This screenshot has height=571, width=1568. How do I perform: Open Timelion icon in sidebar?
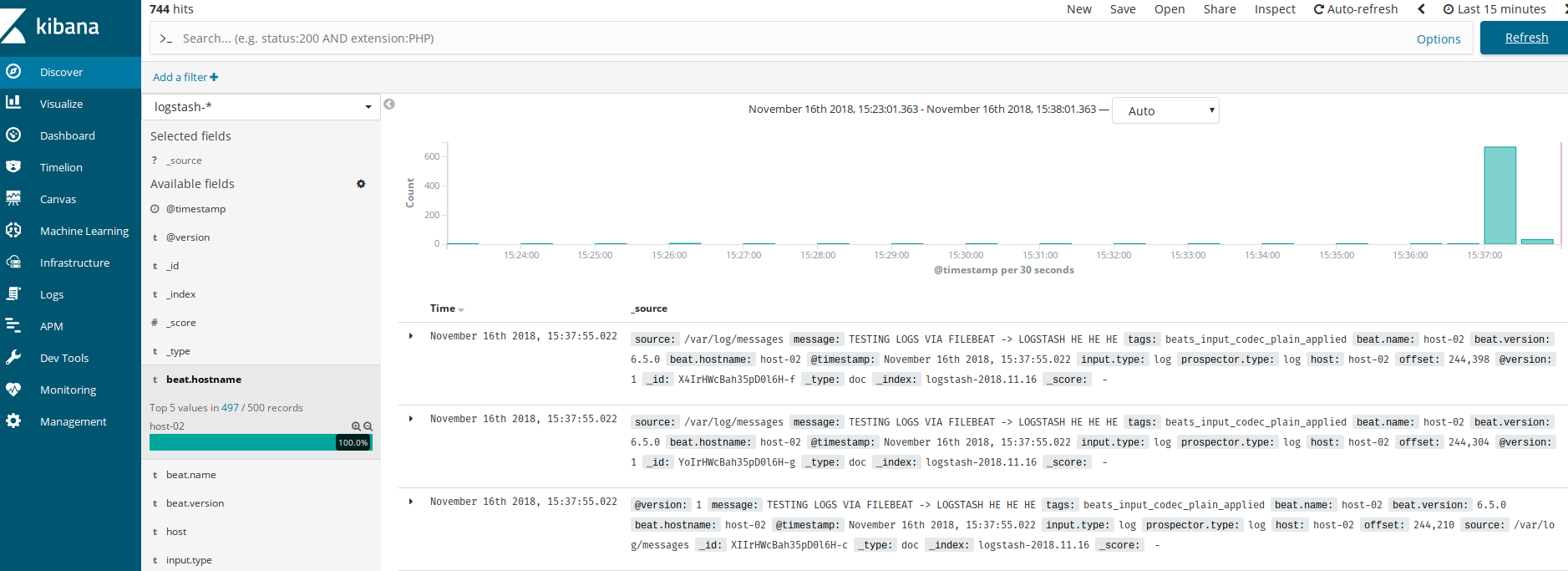coord(13,166)
